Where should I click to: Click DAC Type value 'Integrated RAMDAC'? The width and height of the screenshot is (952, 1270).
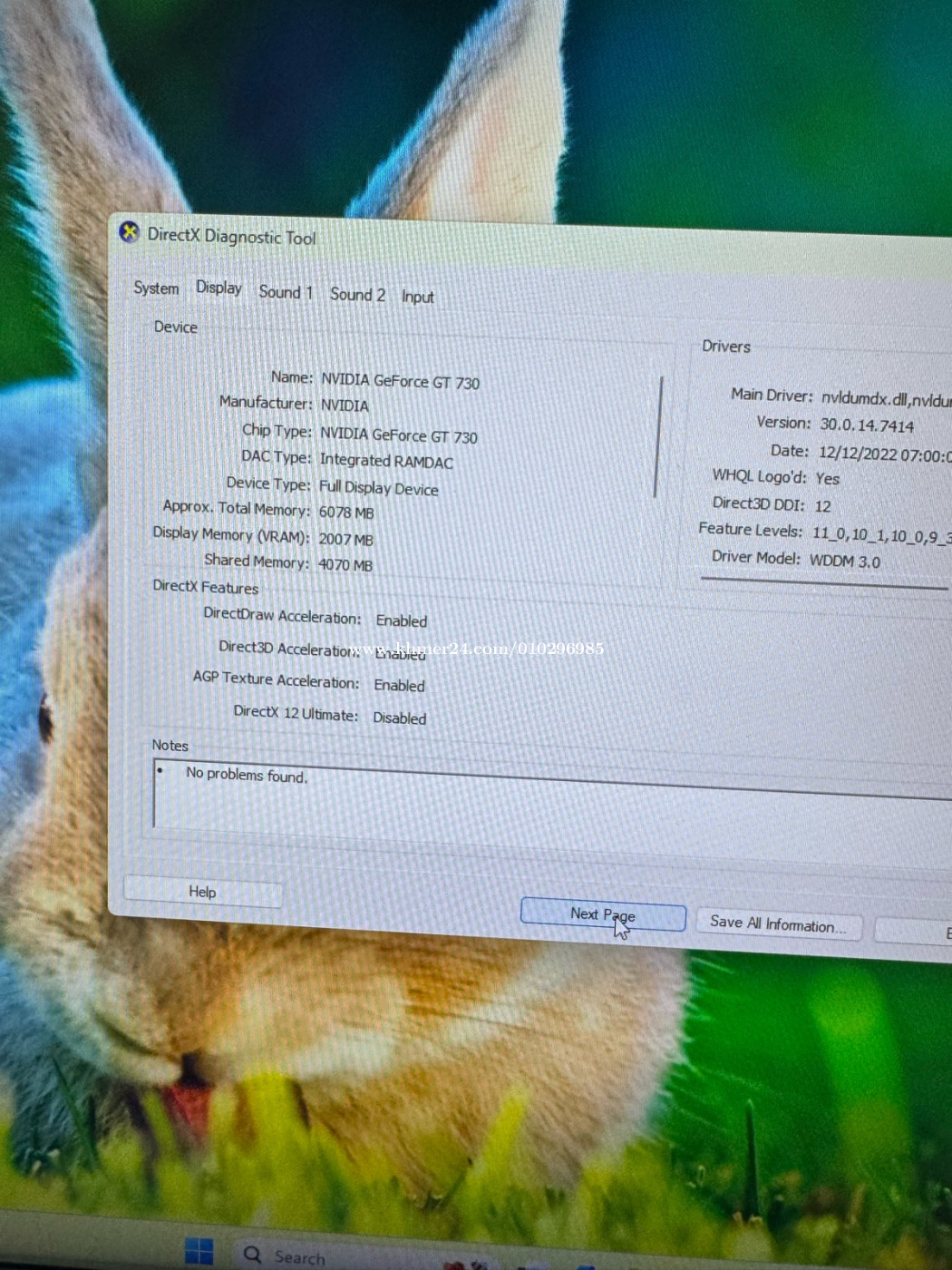pyautogui.click(x=386, y=461)
